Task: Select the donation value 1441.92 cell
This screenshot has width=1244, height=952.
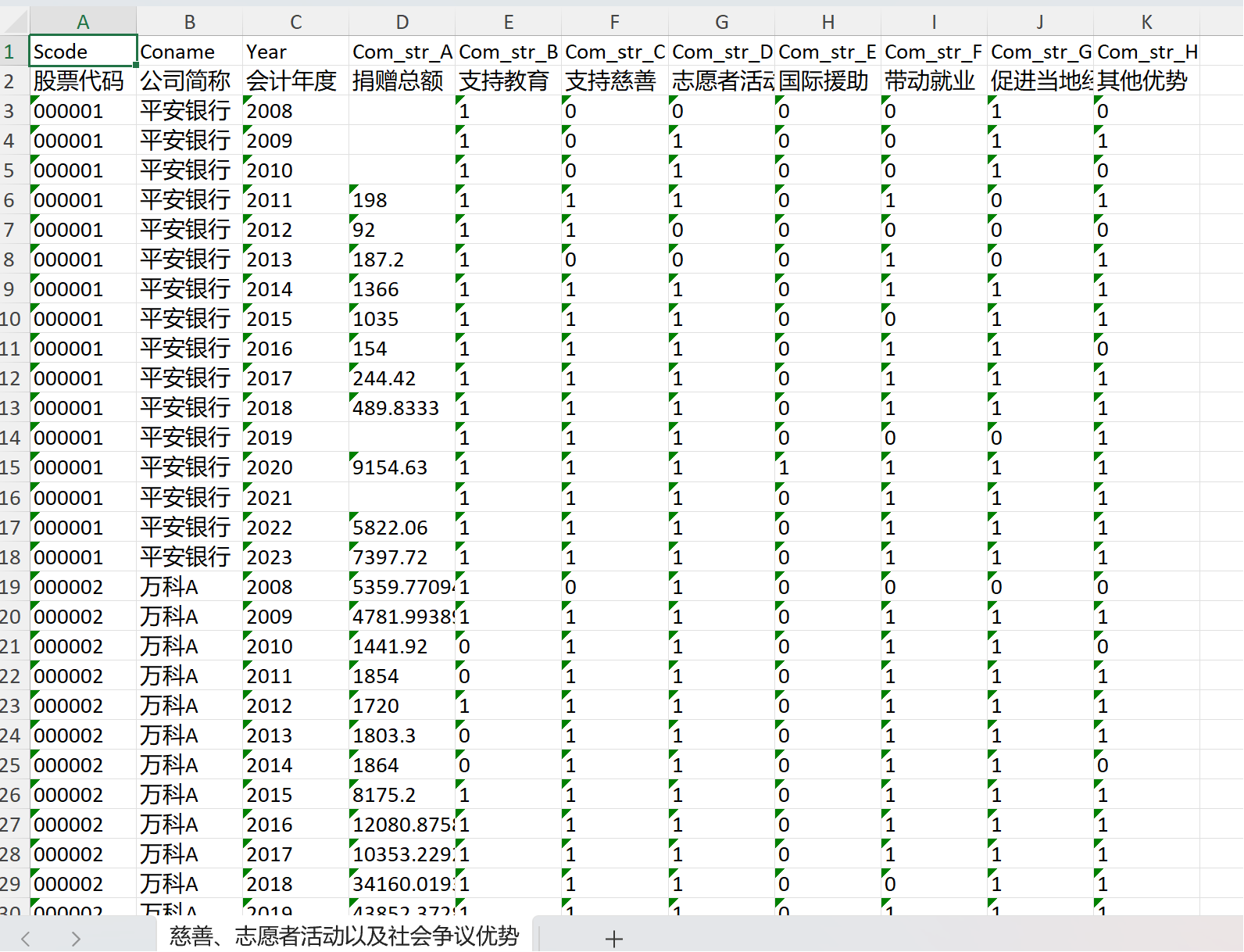Action: (x=402, y=646)
